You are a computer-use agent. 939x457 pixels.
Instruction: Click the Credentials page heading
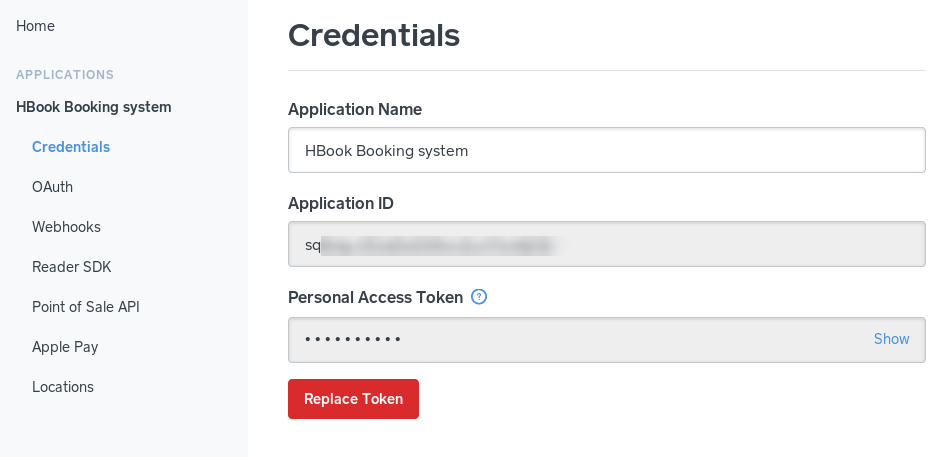tap(374, 36)
